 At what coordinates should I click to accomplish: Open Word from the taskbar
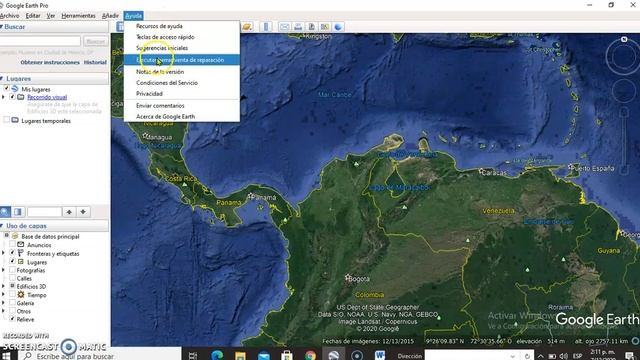[x=380, y=355]
